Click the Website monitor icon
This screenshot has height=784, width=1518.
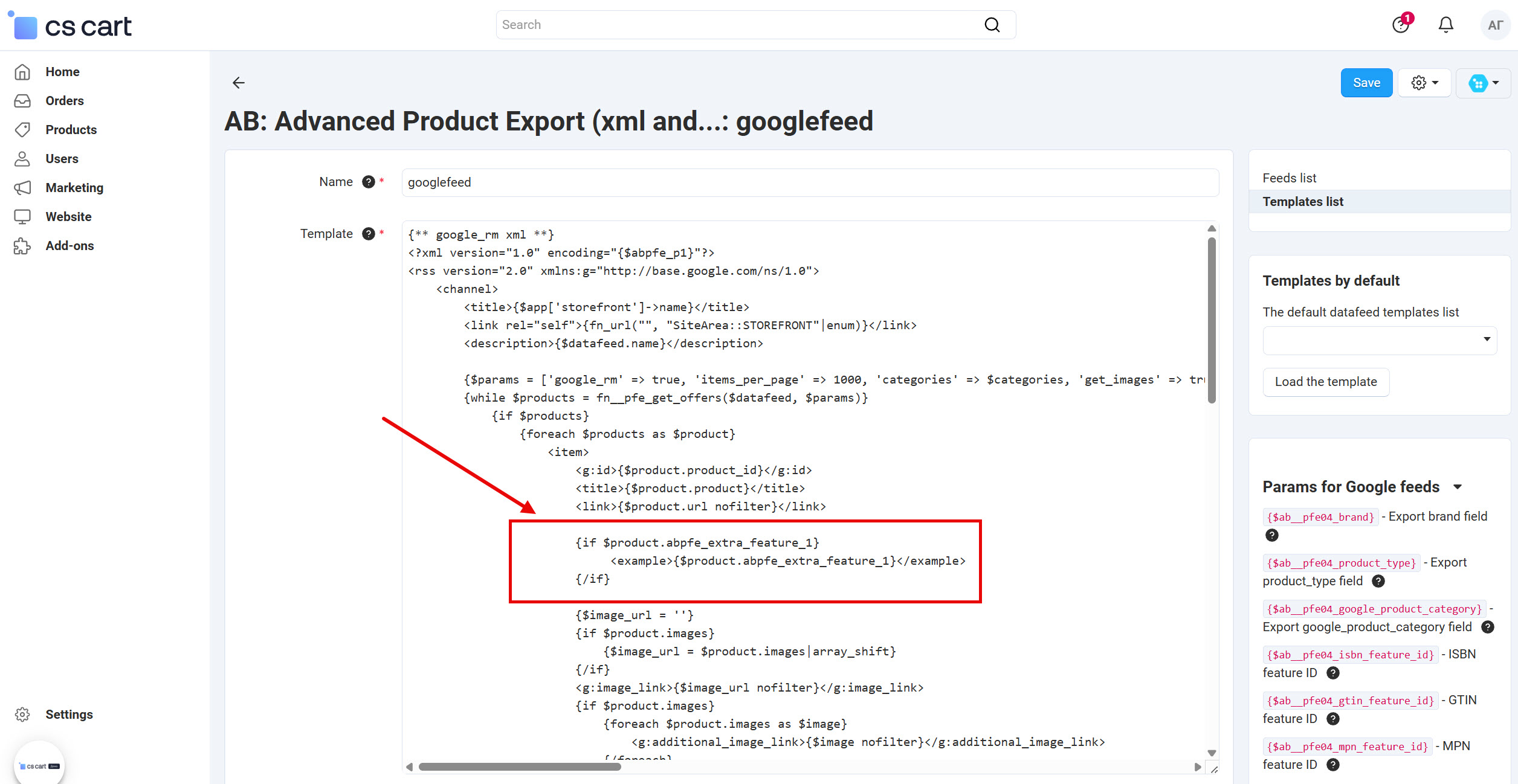tap(22, 217)
